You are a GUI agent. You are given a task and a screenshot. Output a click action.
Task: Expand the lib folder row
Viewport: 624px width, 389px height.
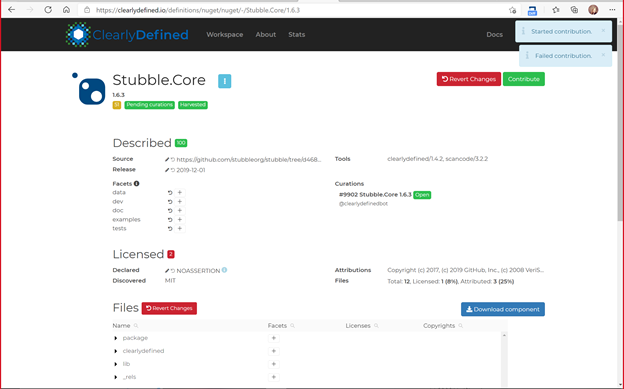(115, 364)
